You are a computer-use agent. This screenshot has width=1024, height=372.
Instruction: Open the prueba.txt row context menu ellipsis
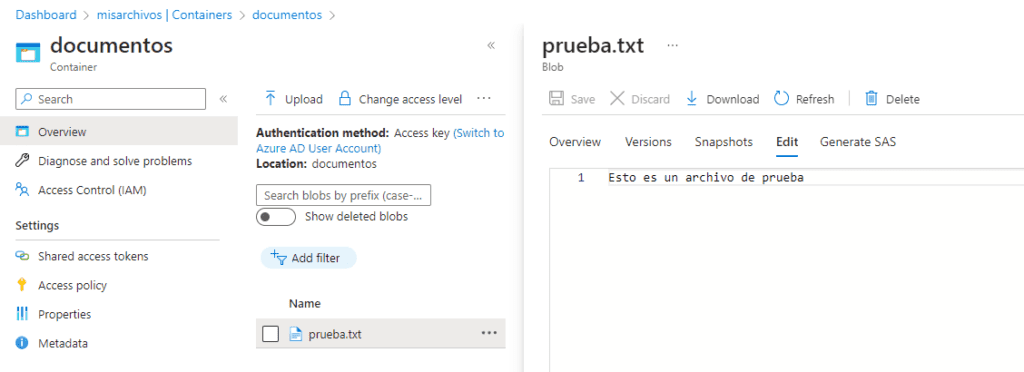tap(489, 333)
